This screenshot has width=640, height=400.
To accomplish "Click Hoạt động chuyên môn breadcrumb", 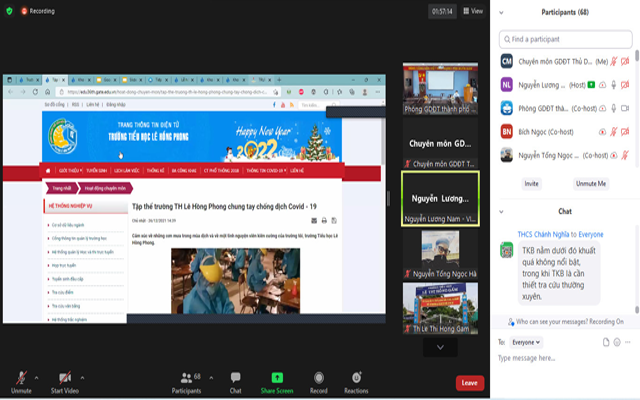I will tap(105, 188).
